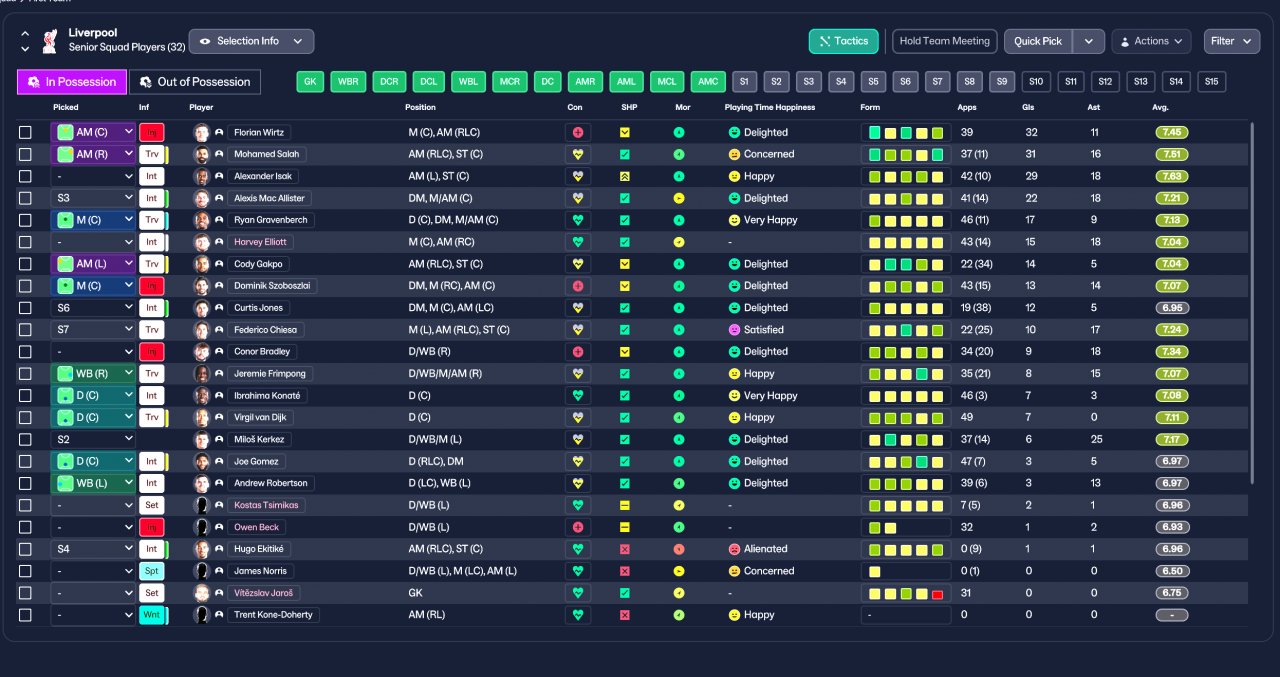Open the Selection Info dropdown

[x=251, y=41]
